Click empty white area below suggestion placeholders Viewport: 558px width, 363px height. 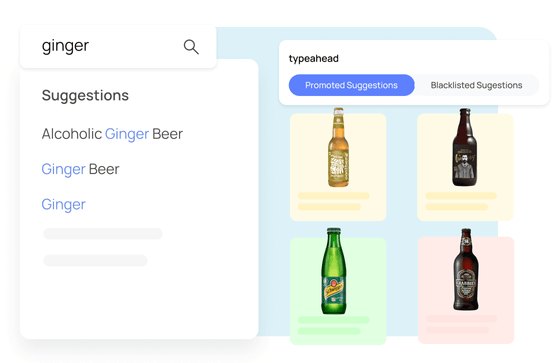click(139, 302)
